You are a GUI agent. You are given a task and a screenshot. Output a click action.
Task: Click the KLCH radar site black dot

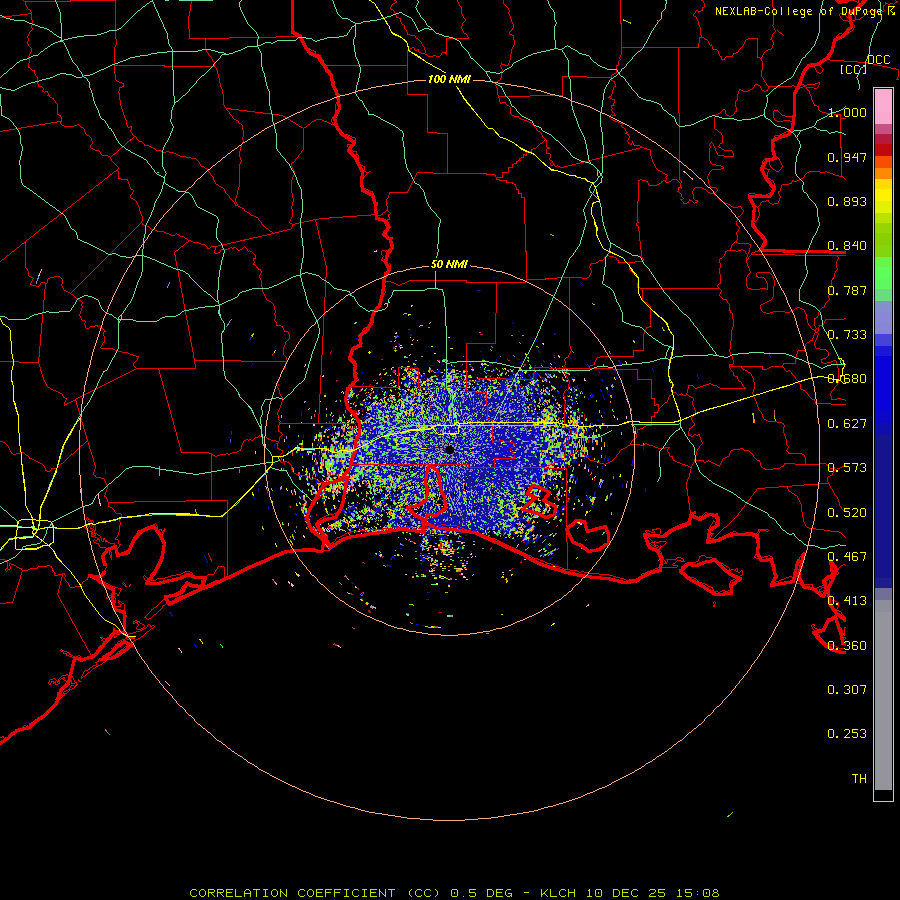pos(449,449)
